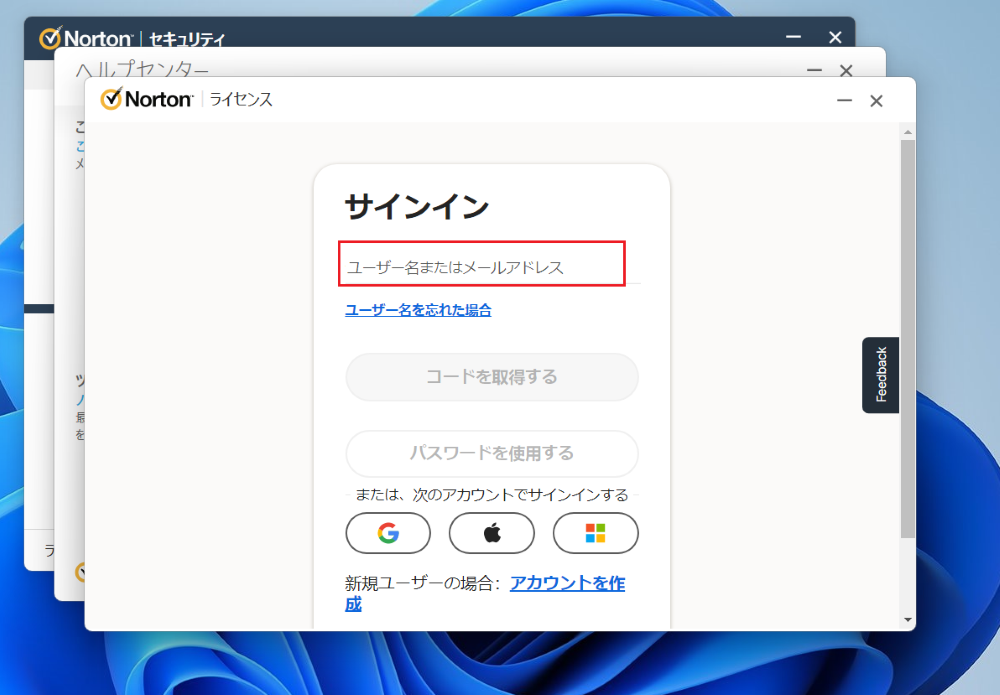This screenshot has height=695, width=1000.
Task: Click the ヘルプセンター window title
Action: pos(142,69)
